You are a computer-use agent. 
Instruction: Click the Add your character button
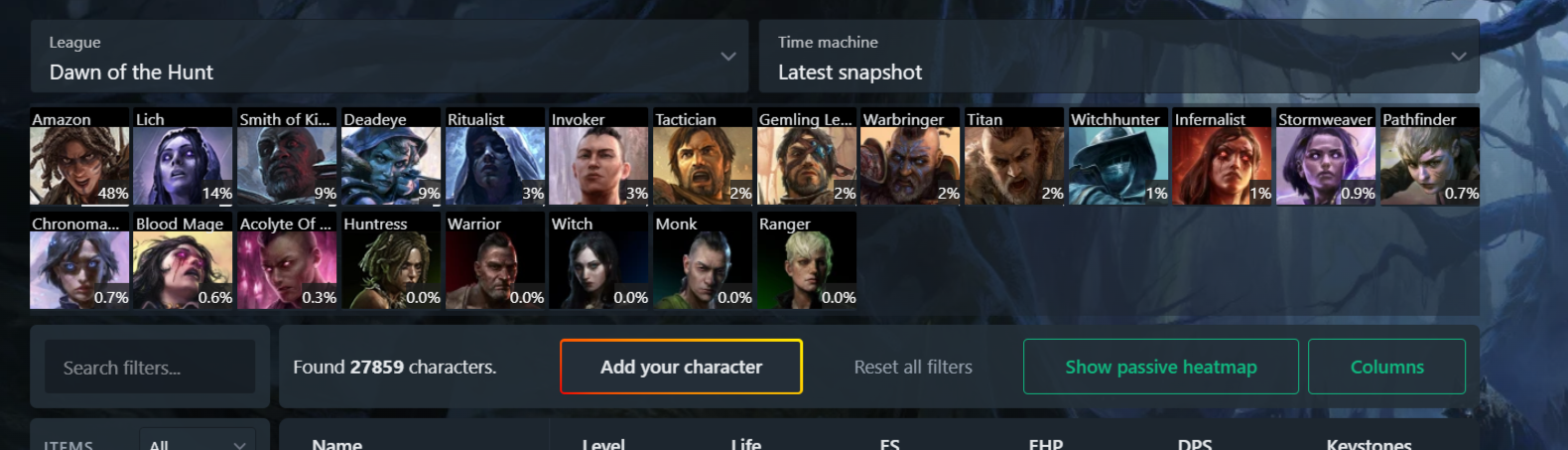click(681, 367)
